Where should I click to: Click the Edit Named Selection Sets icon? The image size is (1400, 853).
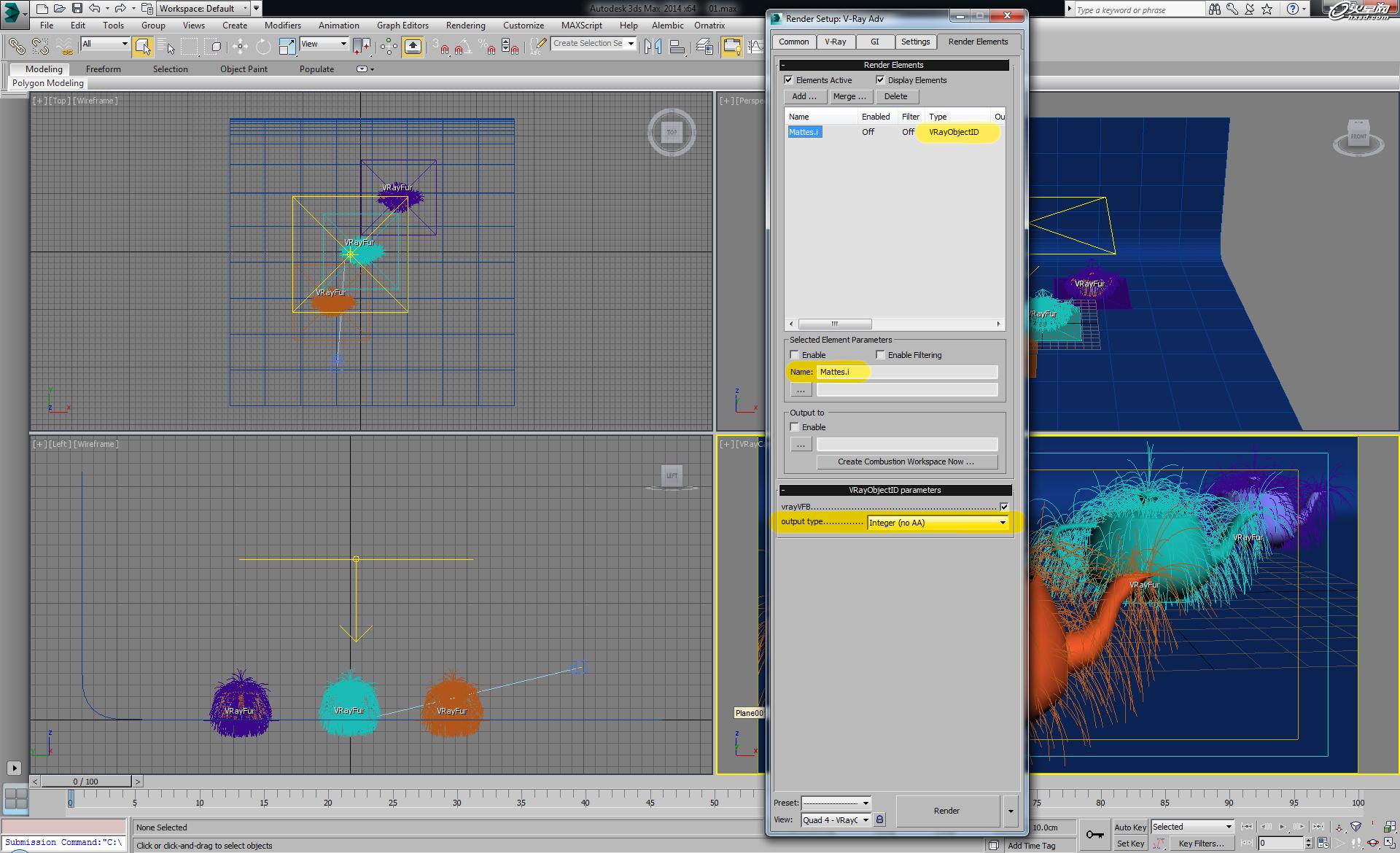(x=537, y=47)
